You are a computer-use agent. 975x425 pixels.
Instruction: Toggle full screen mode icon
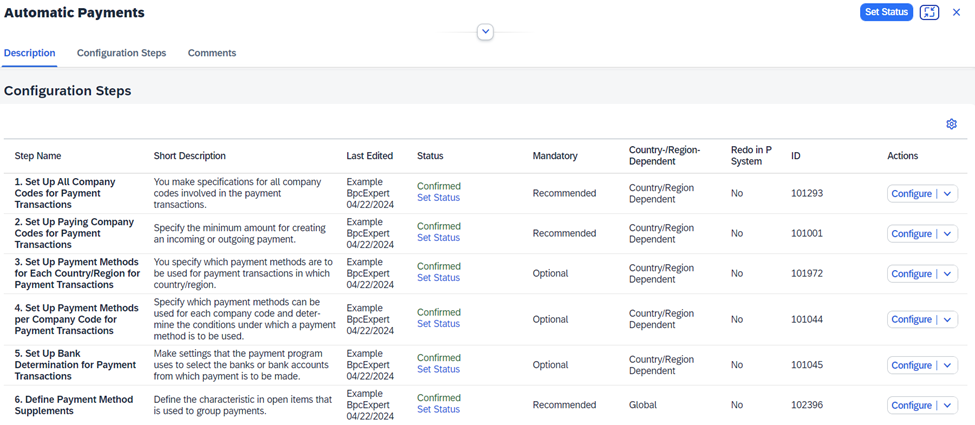(929, 12)
